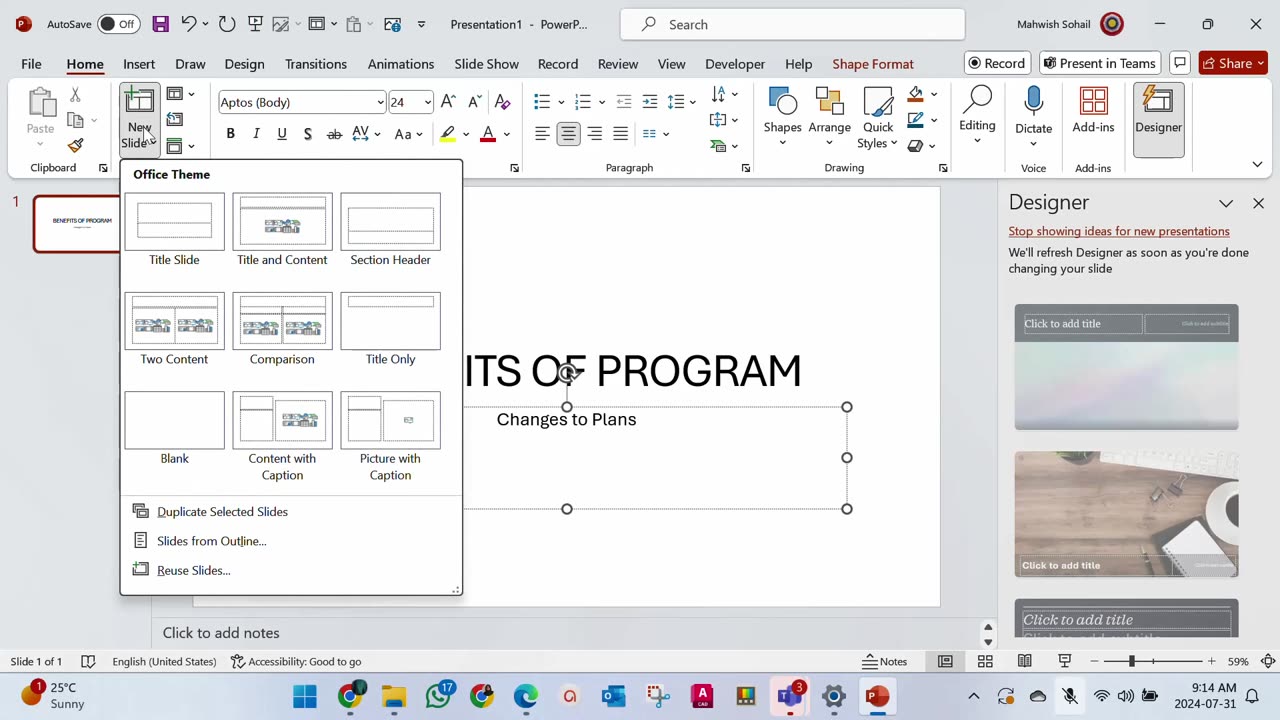This screenshot has height=720, width=1280.
Task: Click Present in Teams button
Action: coord(1100,63)
